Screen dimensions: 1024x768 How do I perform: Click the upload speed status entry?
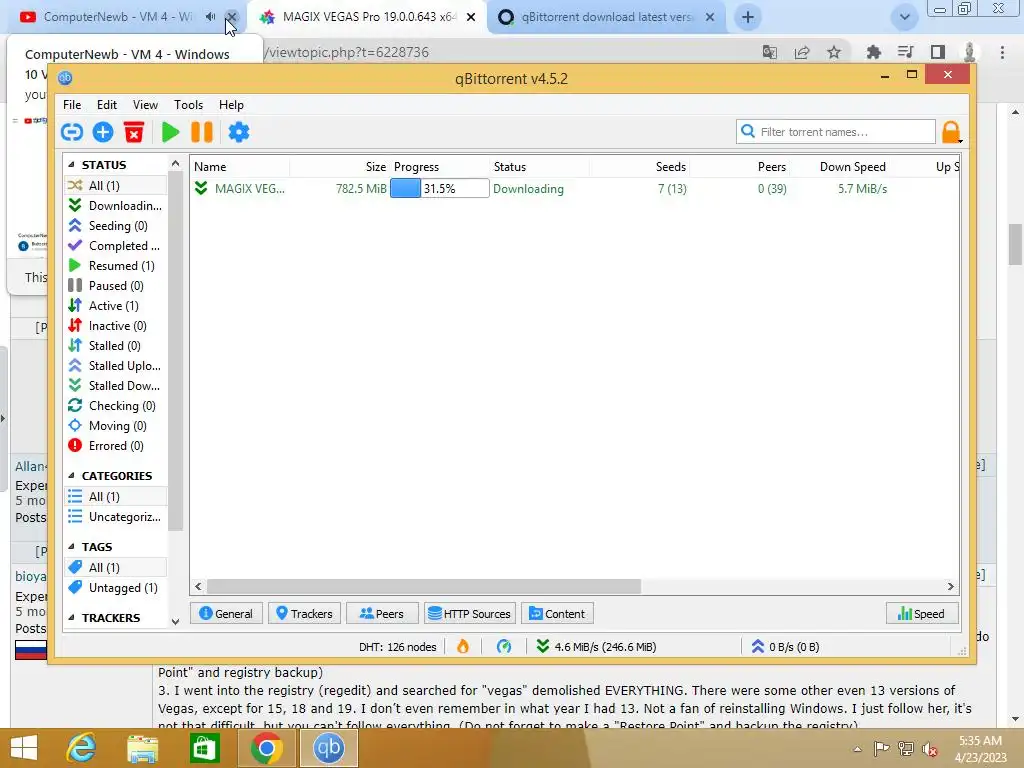click(786, 647)
